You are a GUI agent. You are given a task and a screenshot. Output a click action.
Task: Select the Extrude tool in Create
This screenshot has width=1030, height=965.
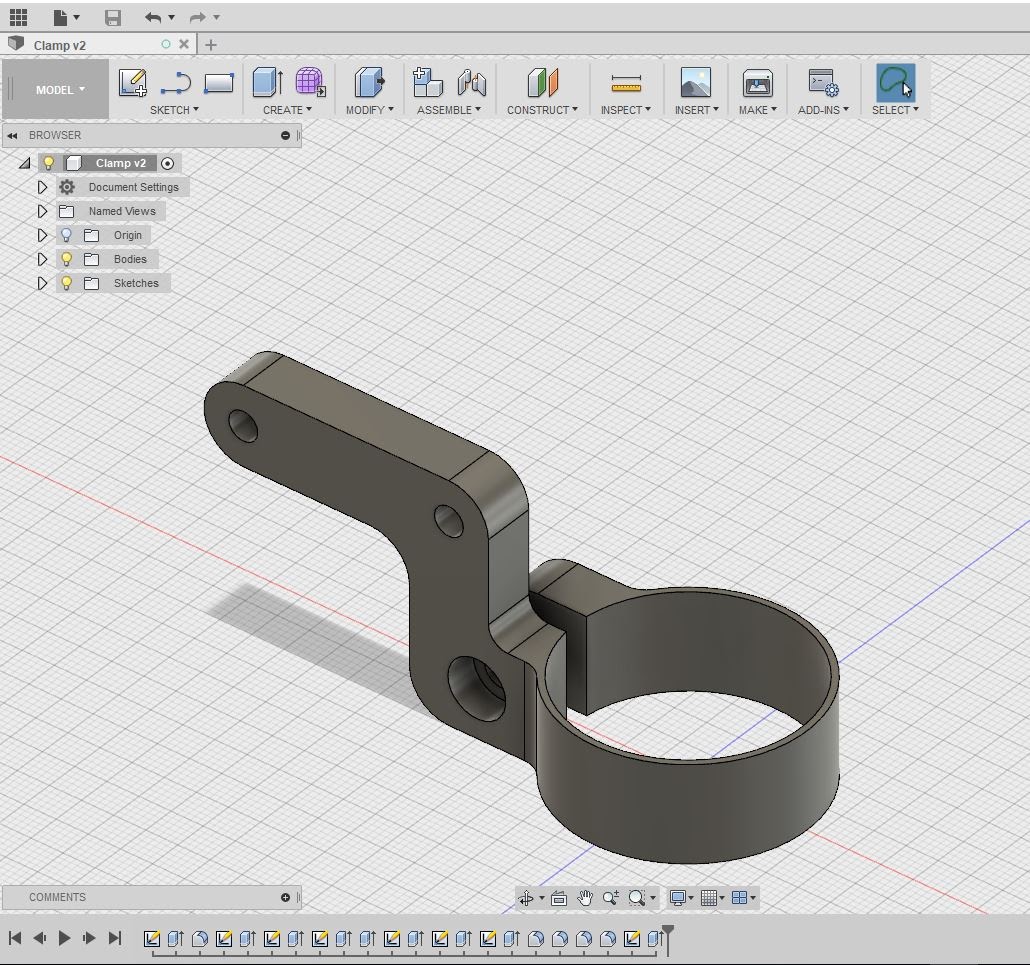tap(266, 83)
